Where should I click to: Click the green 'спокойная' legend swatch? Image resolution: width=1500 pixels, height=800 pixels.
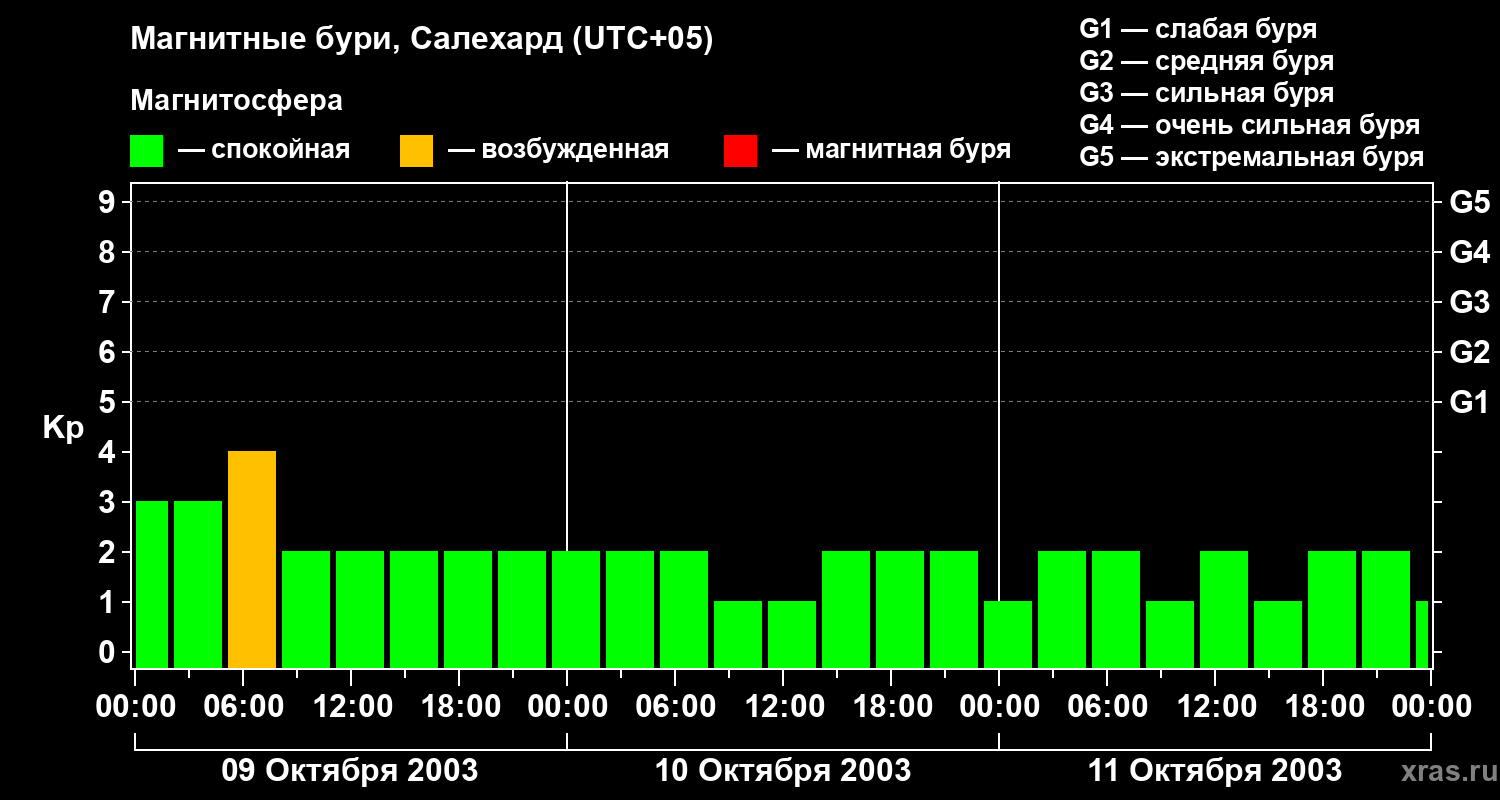(x=146, y=151)
